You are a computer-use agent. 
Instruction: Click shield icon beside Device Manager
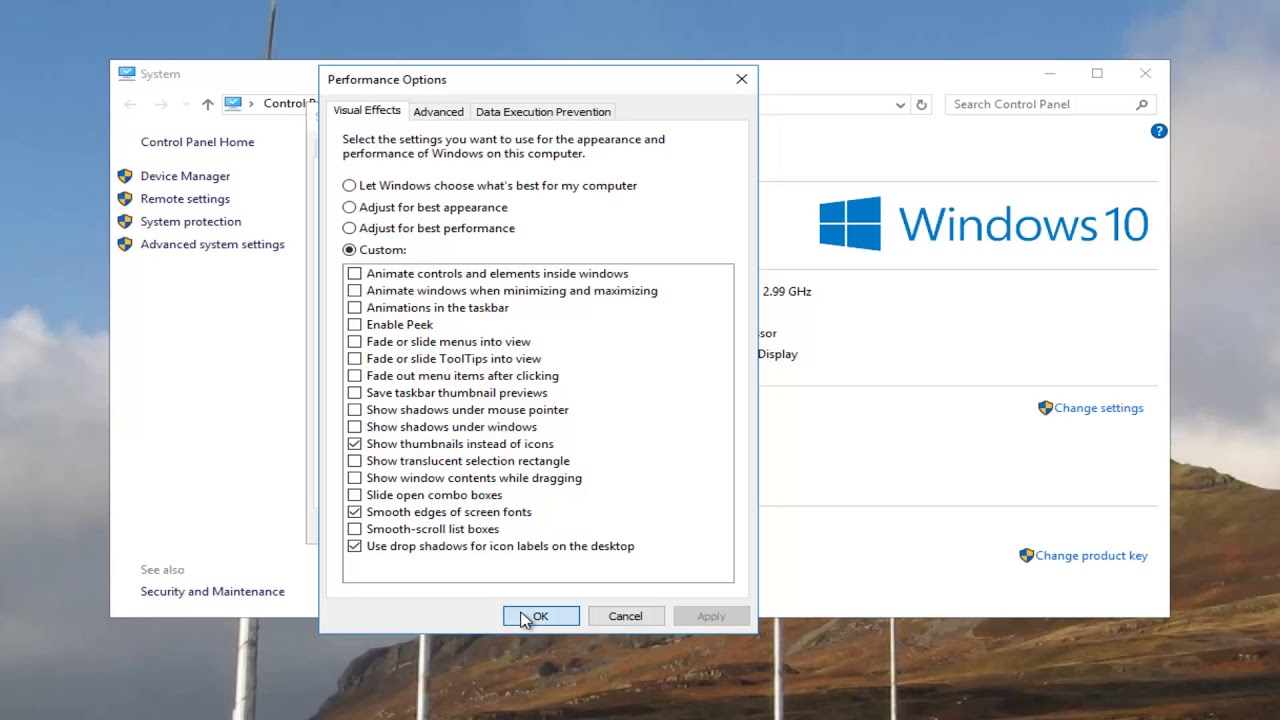(x=125, y=176)
